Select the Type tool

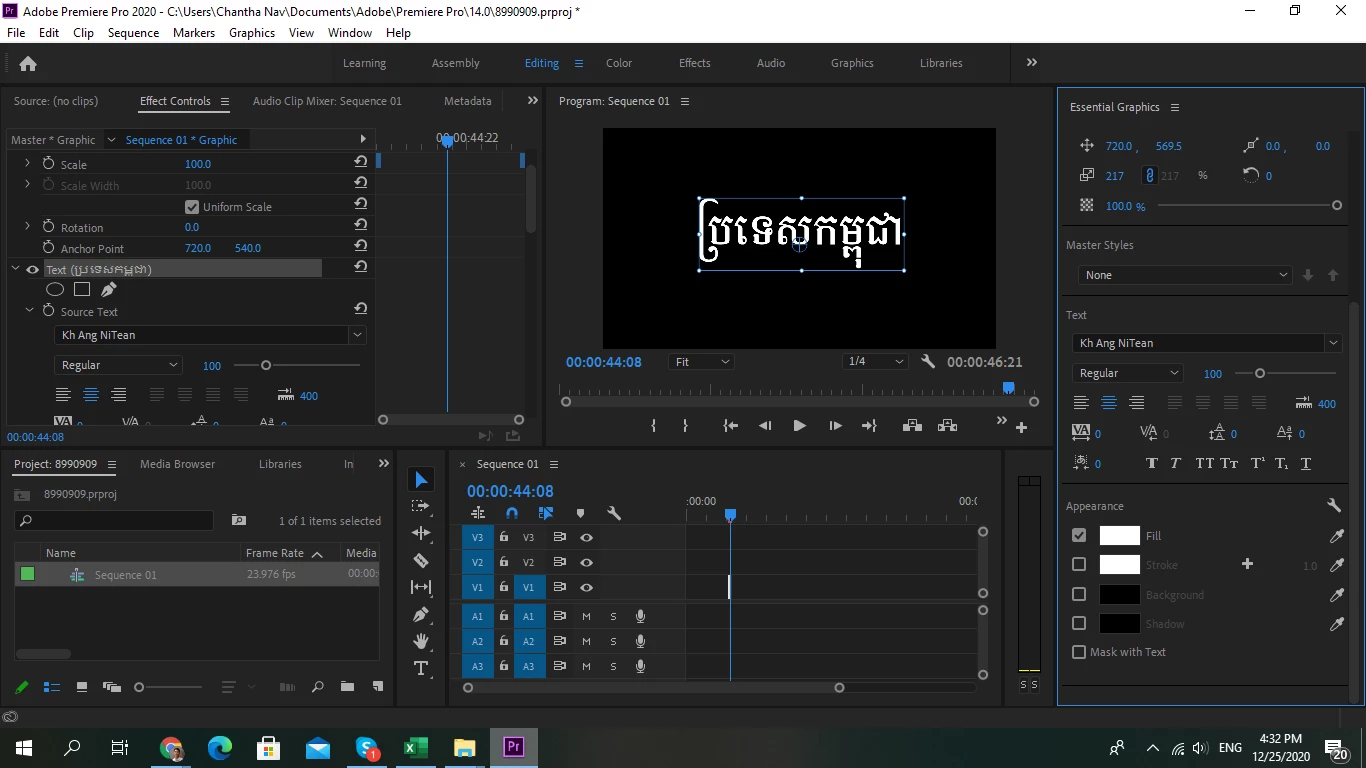tap(421, 668)
